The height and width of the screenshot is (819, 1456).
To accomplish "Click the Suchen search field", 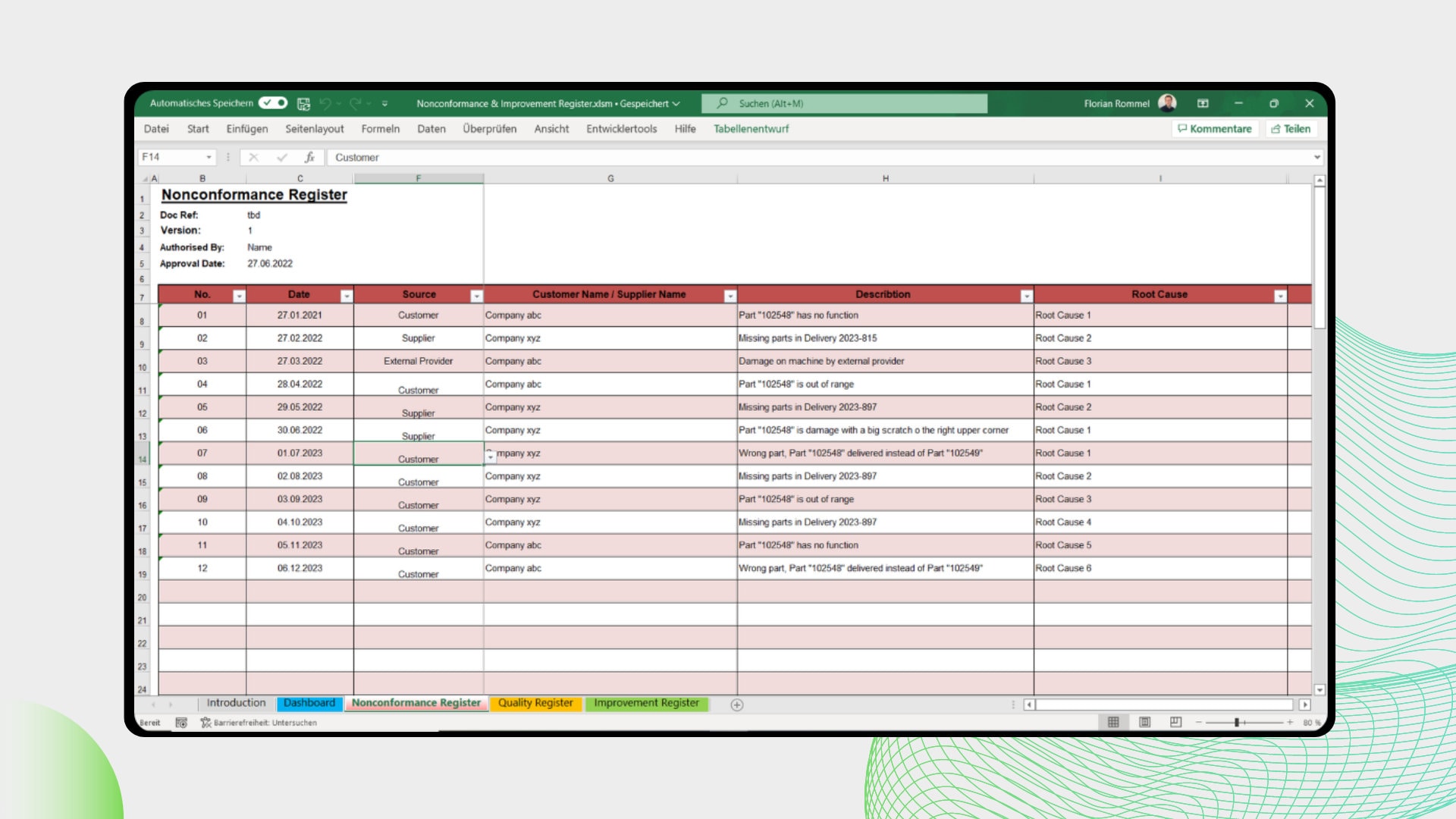I will [x=845, y=103].
